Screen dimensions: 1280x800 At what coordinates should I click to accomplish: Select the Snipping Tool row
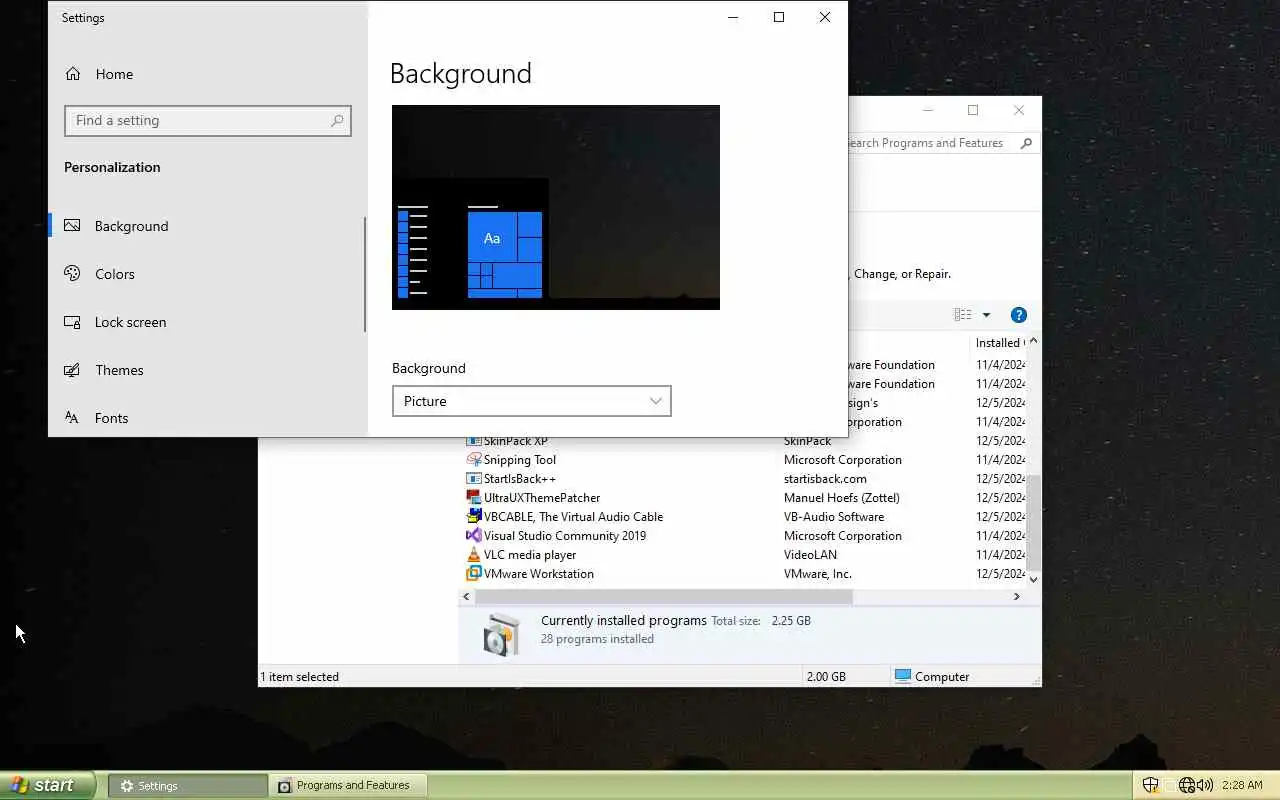(x=744, y=460)
